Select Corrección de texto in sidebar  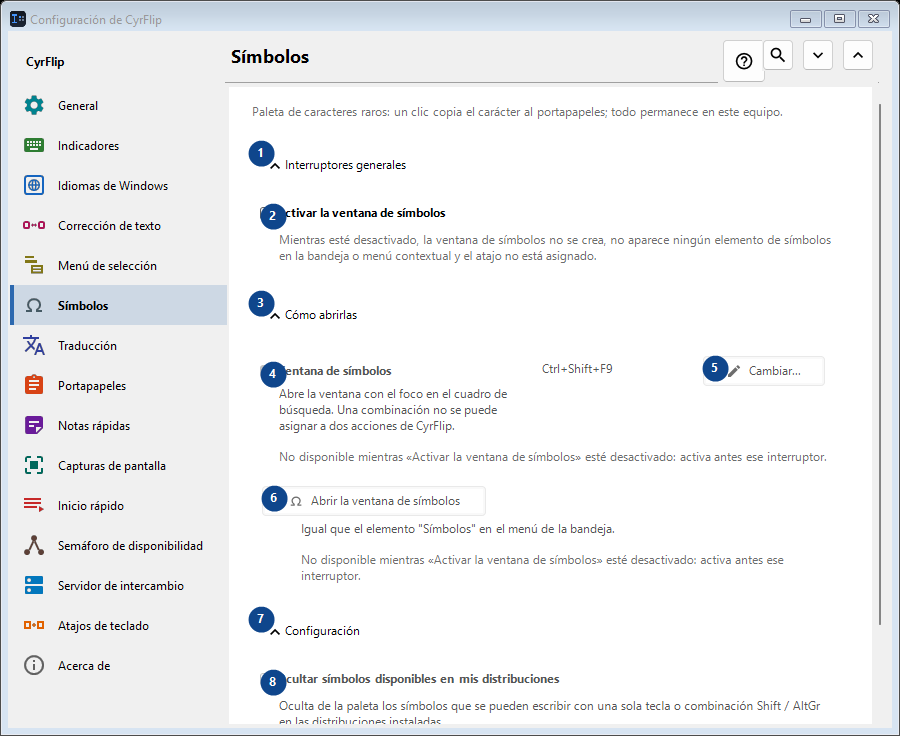coord(119,225)
